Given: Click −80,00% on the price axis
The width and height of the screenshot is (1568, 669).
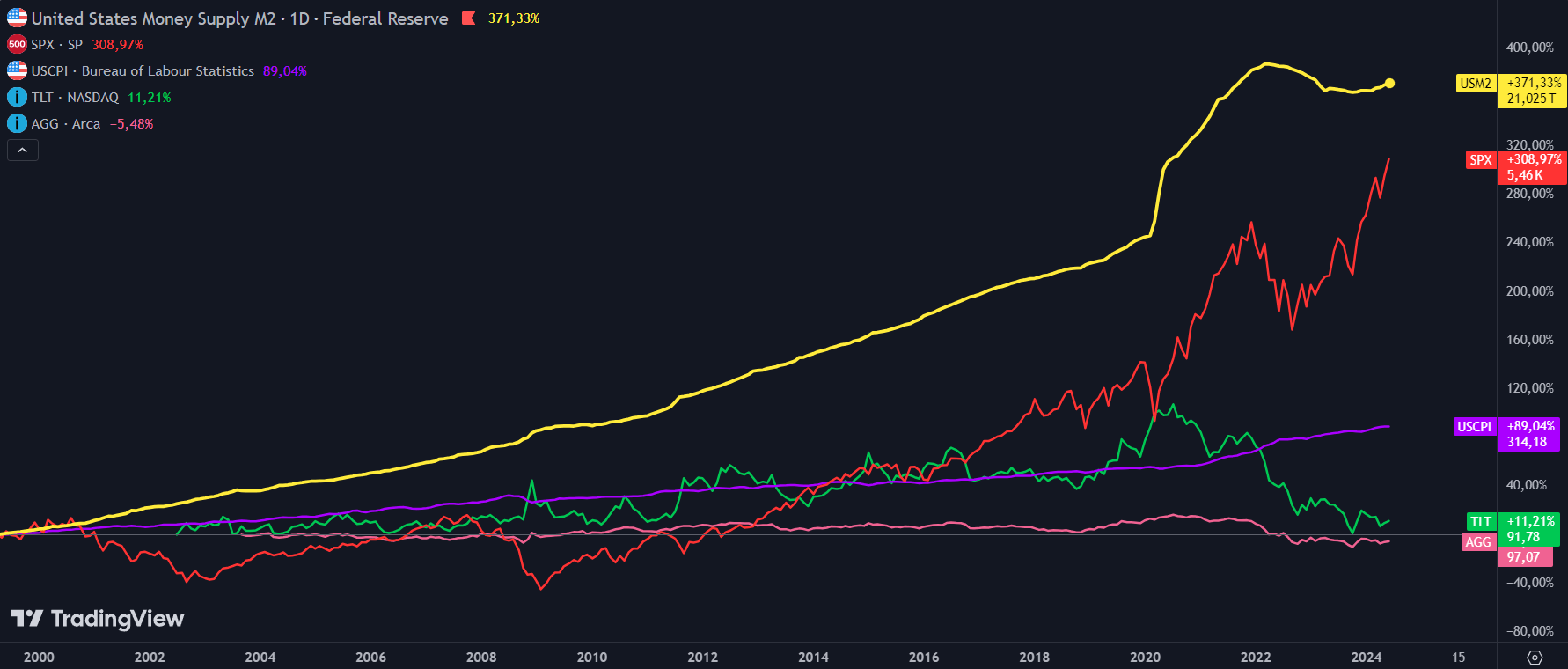Looking at the screenshot, I should (x=1529, y=631).
